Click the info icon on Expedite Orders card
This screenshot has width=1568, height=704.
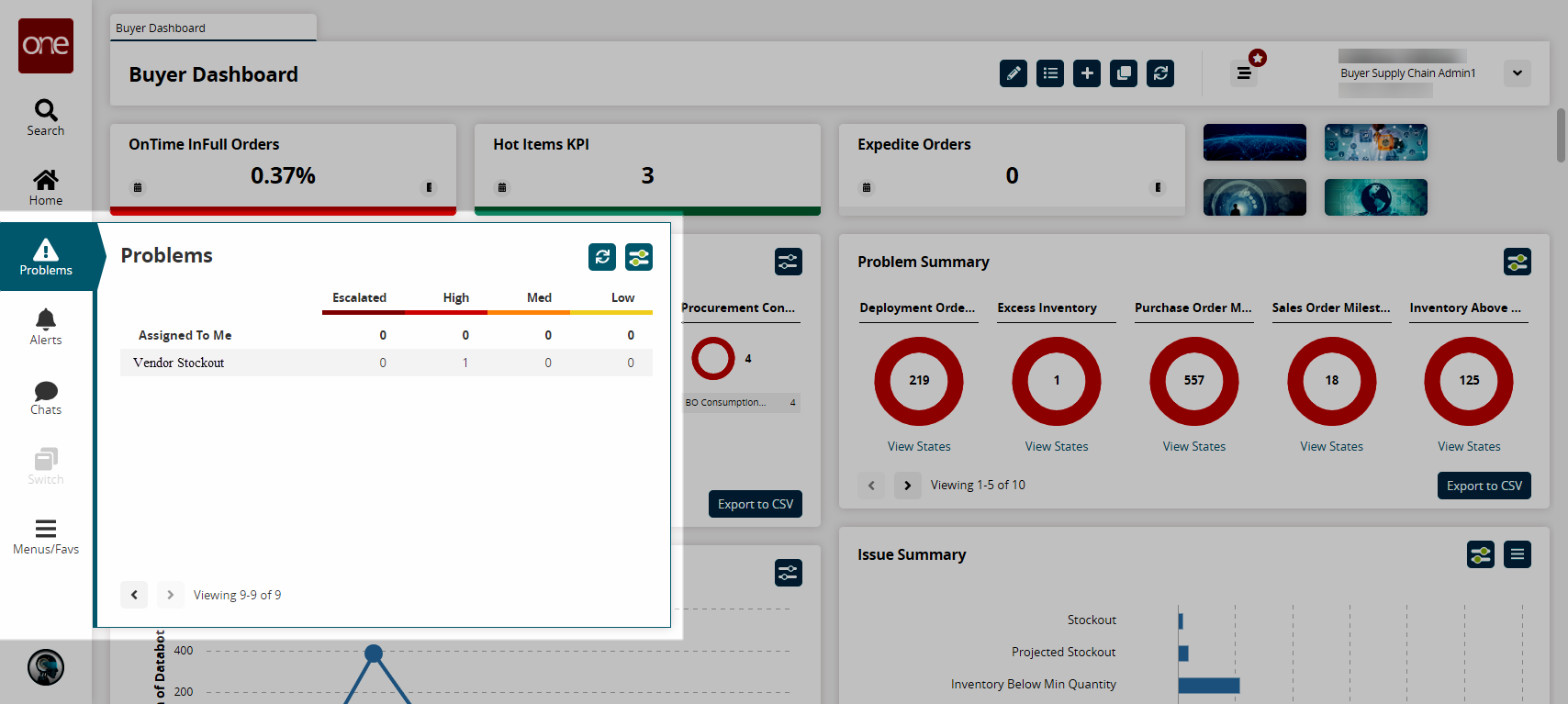point(1158,187)
